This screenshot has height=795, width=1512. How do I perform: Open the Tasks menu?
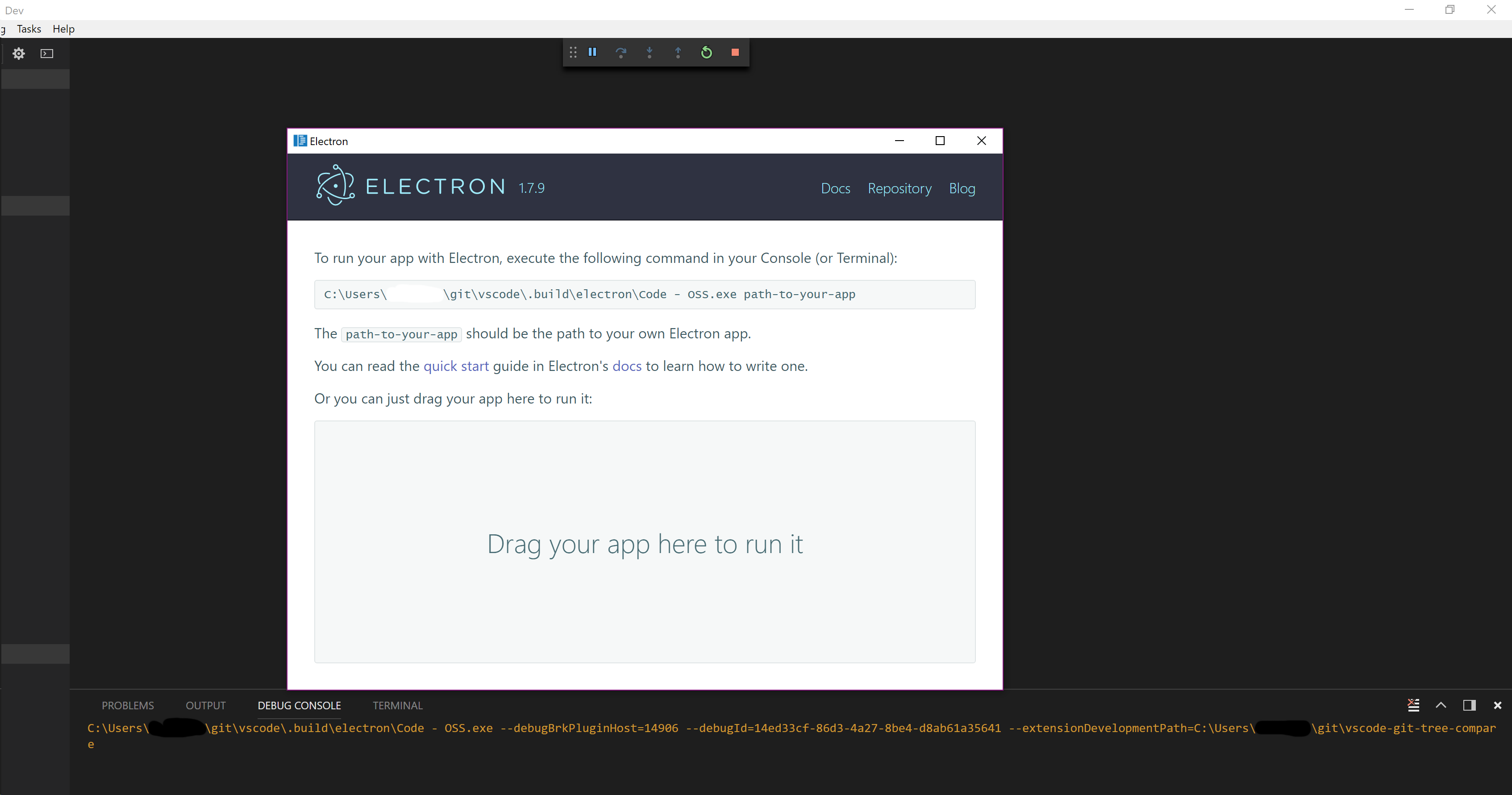coord(29,29)
